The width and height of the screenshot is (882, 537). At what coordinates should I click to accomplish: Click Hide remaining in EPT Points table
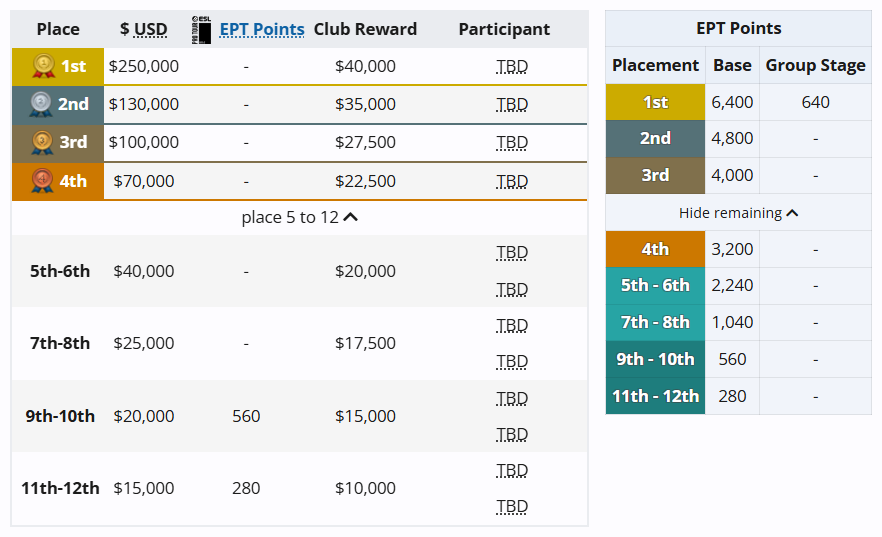point(738,212)
